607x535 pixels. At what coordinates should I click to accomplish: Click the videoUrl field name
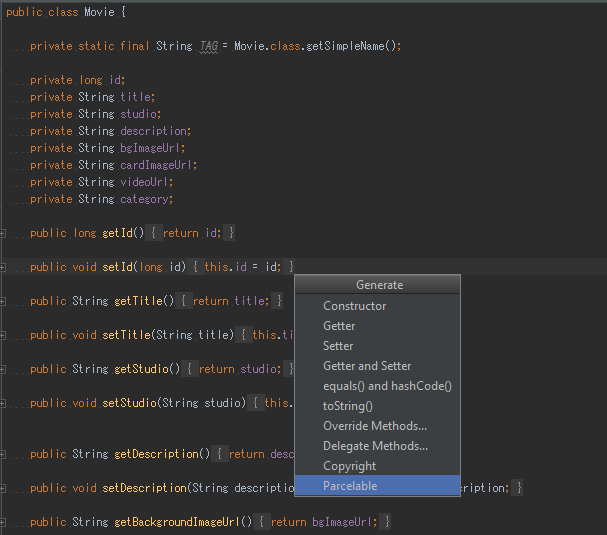click(144, 182)
